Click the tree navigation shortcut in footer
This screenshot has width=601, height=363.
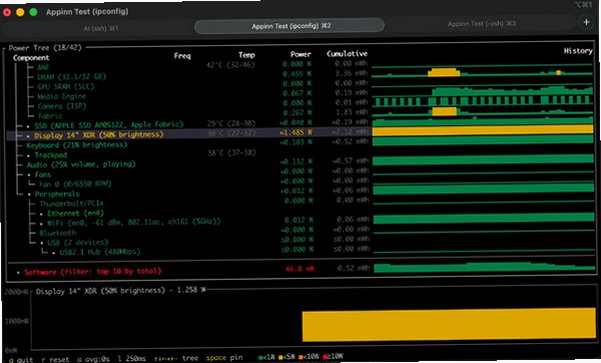[176, 358]
